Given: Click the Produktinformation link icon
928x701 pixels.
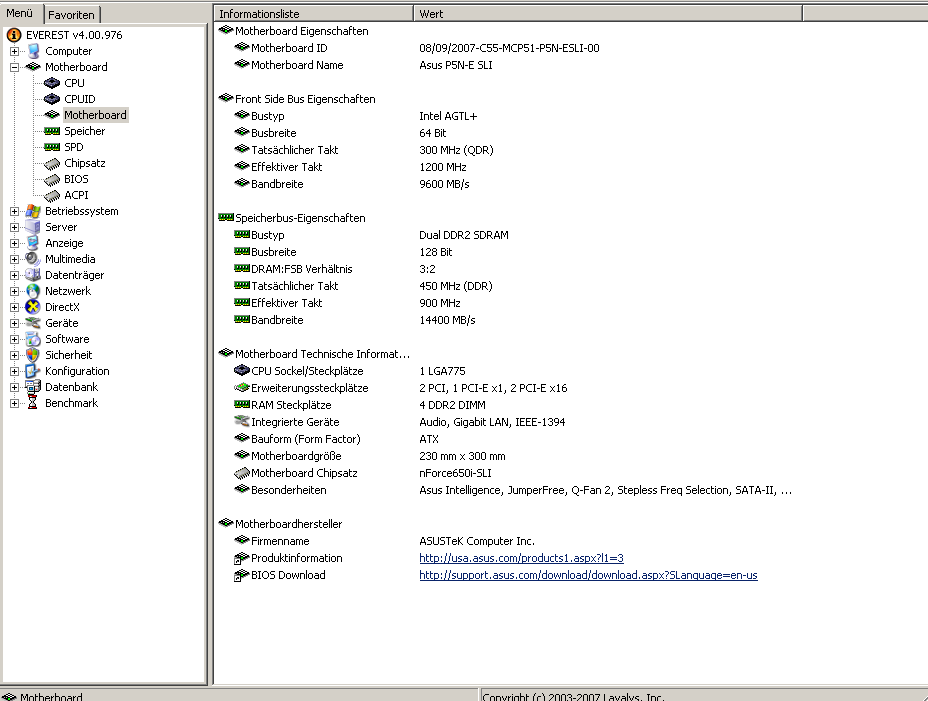Looking at the screenshot, I should pyautogui.click(x=241, y=558).
